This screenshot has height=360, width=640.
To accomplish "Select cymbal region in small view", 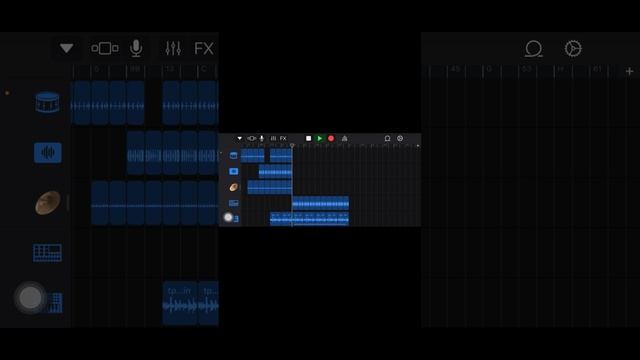I will [x=270, y=187].
